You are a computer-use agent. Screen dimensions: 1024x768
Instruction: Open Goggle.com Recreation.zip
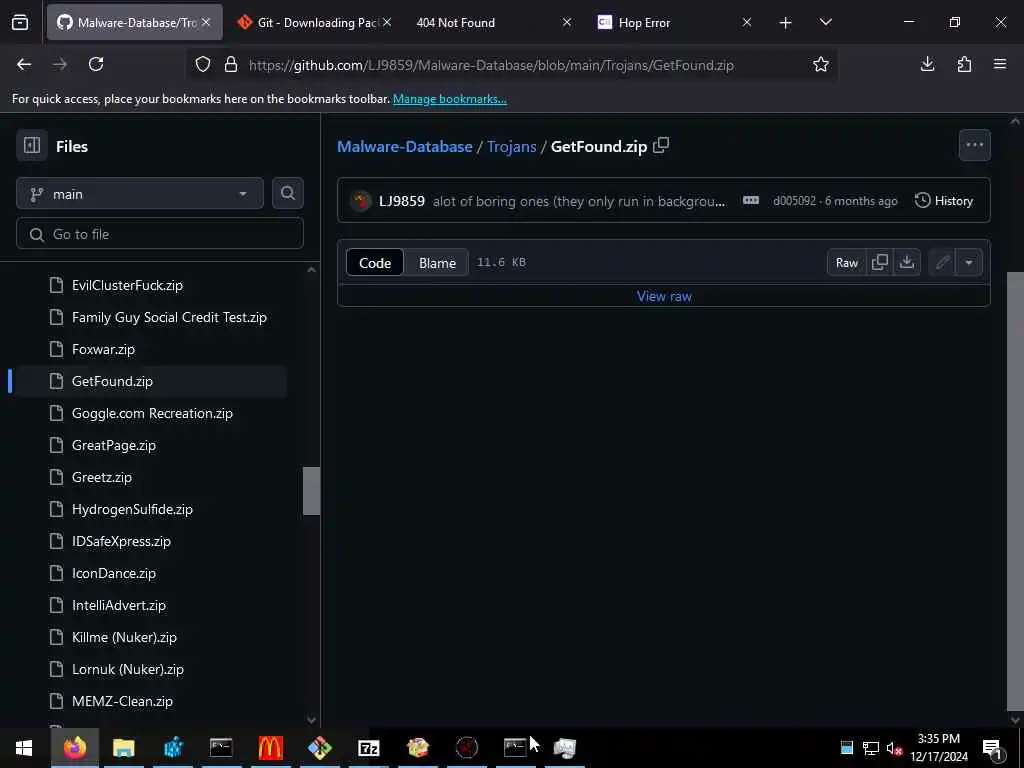point(150,413)
